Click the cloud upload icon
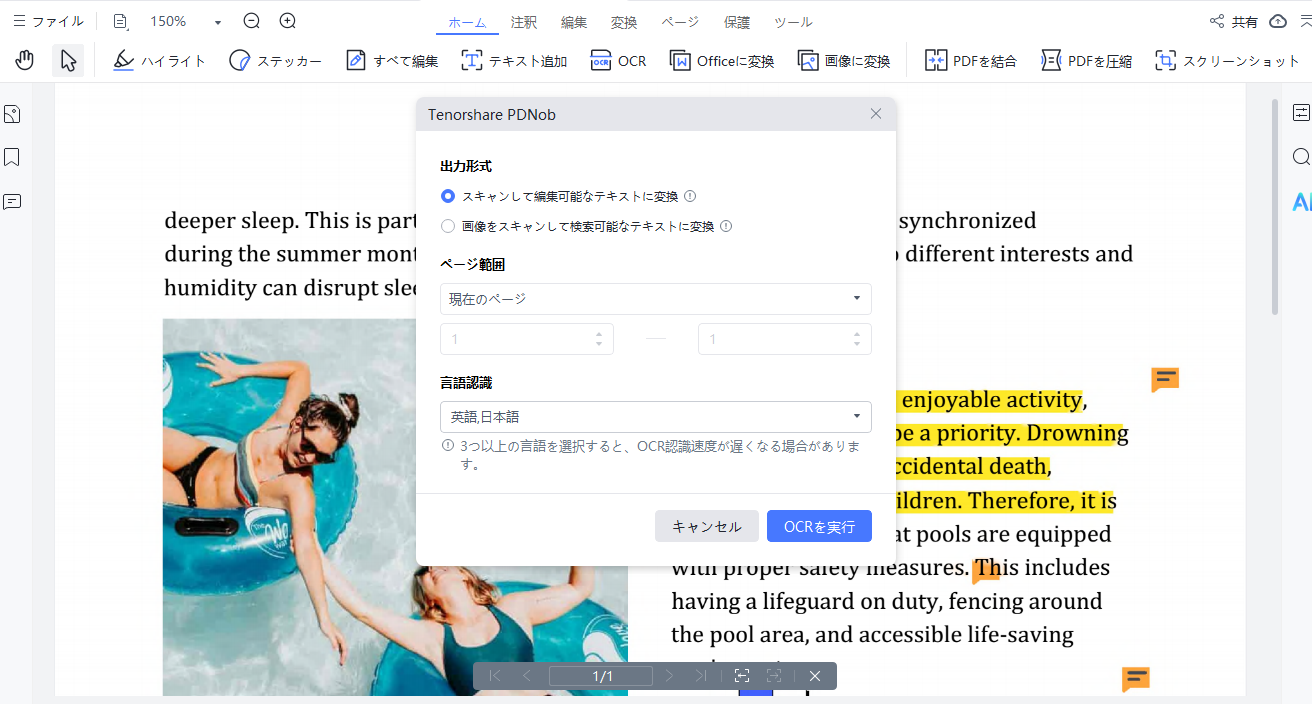The height and width of the screenshot is (704, 1312). pos(1278,21)
